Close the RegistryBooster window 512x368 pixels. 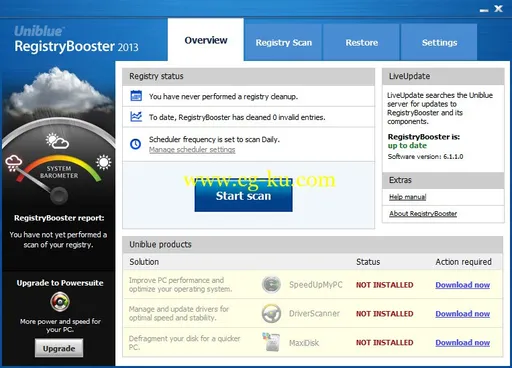click(x=498, y=8)
